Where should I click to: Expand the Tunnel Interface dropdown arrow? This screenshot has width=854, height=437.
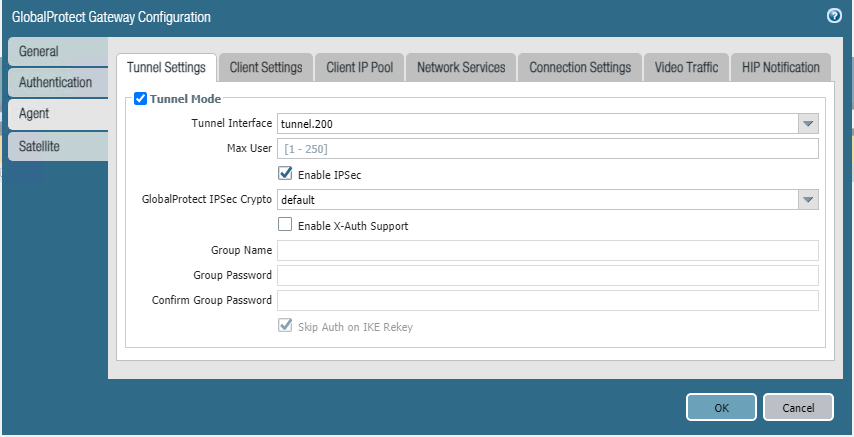click(x=808, y=124)
